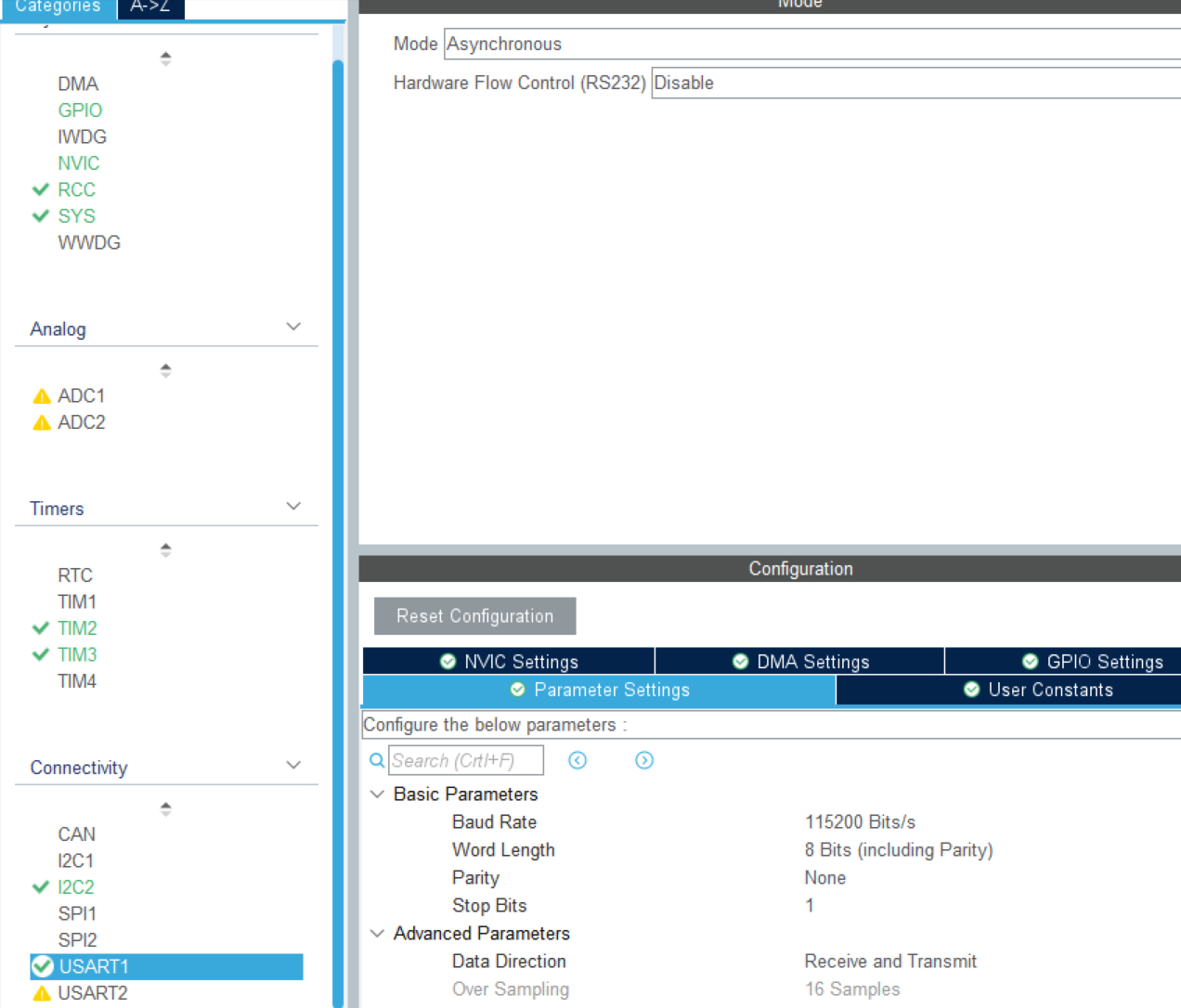Screen dimensions: 1181x1008
Task: Click sort arrows in Timers section
Action: pyautogui.click(x=165, y=549)
